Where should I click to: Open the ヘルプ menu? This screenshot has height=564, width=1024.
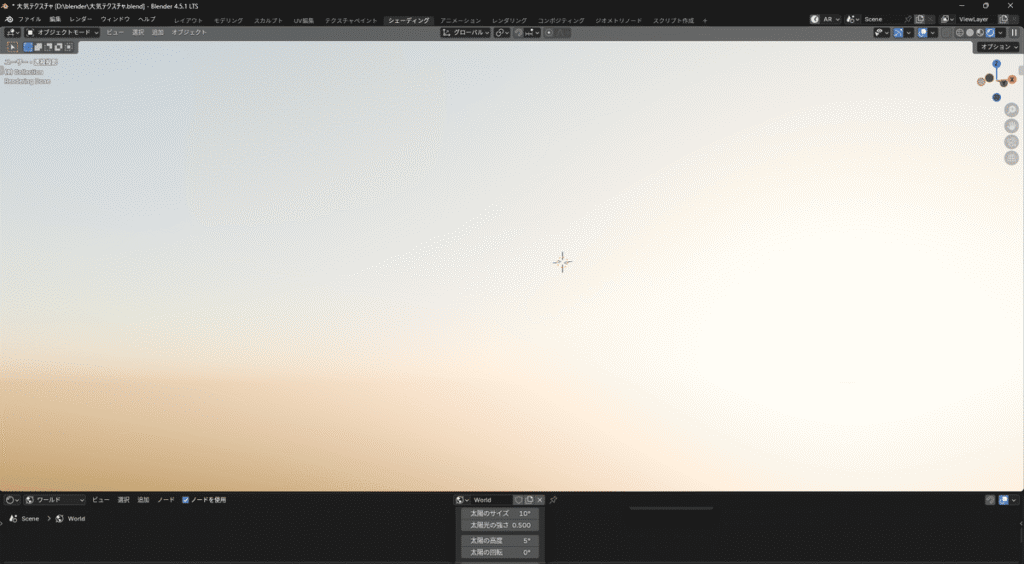(x=147, y=20)
